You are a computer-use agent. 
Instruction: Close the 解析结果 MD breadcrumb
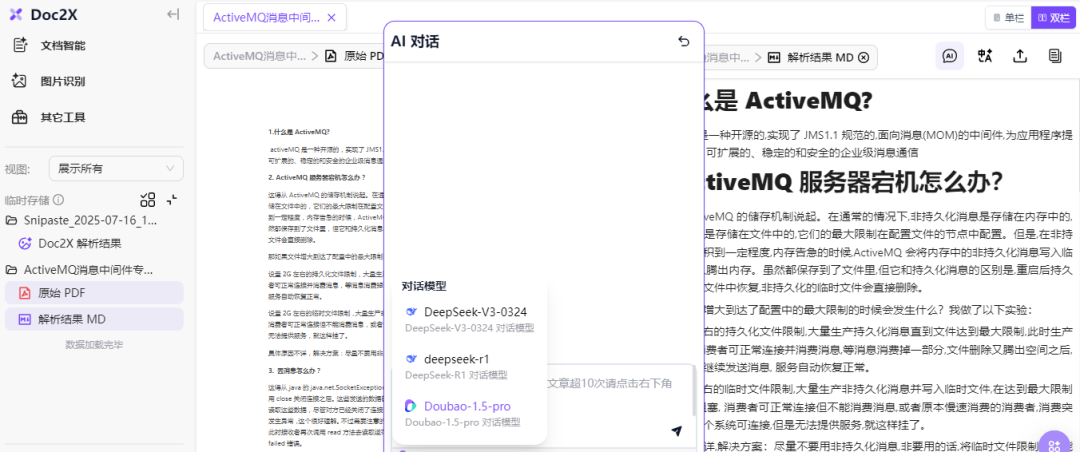point(864,57)
